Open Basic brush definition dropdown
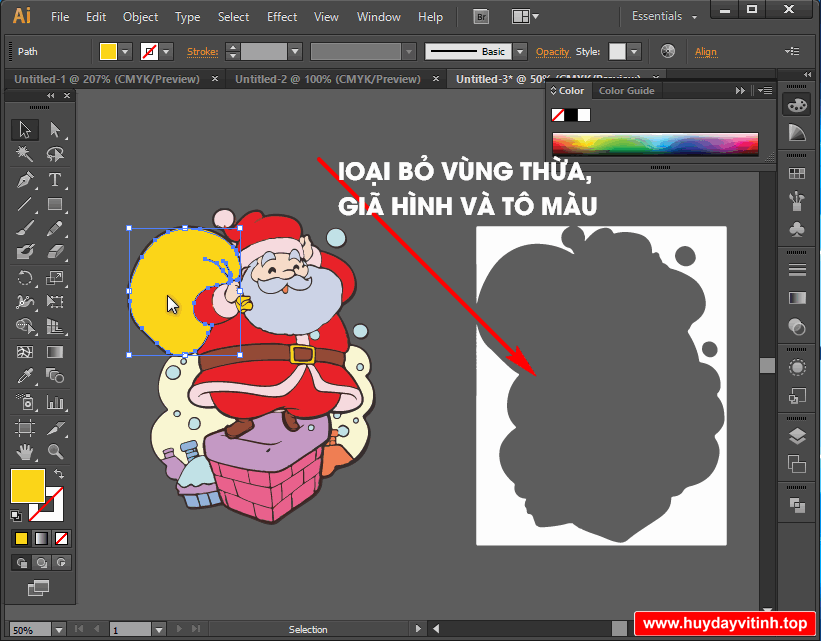 (520, 52)
